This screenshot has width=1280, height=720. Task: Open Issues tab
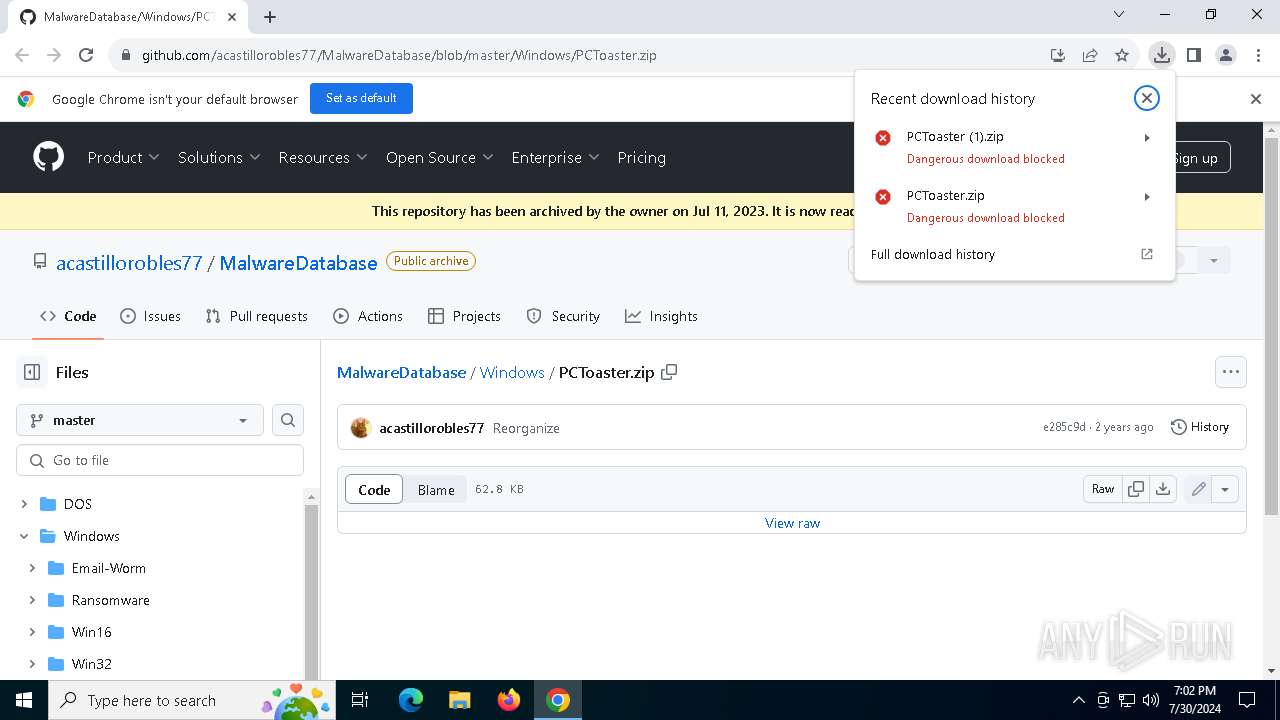150,316
